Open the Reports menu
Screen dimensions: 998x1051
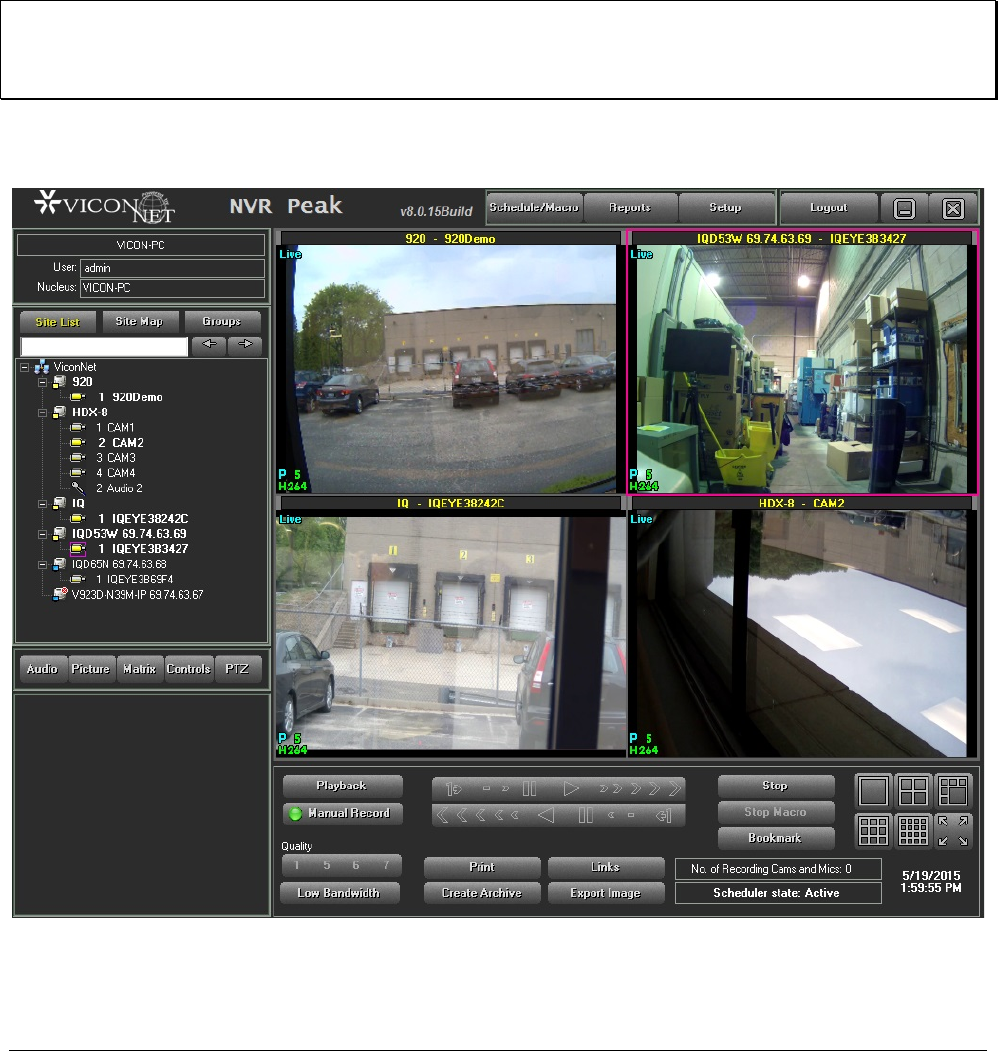tap(630, 208)
